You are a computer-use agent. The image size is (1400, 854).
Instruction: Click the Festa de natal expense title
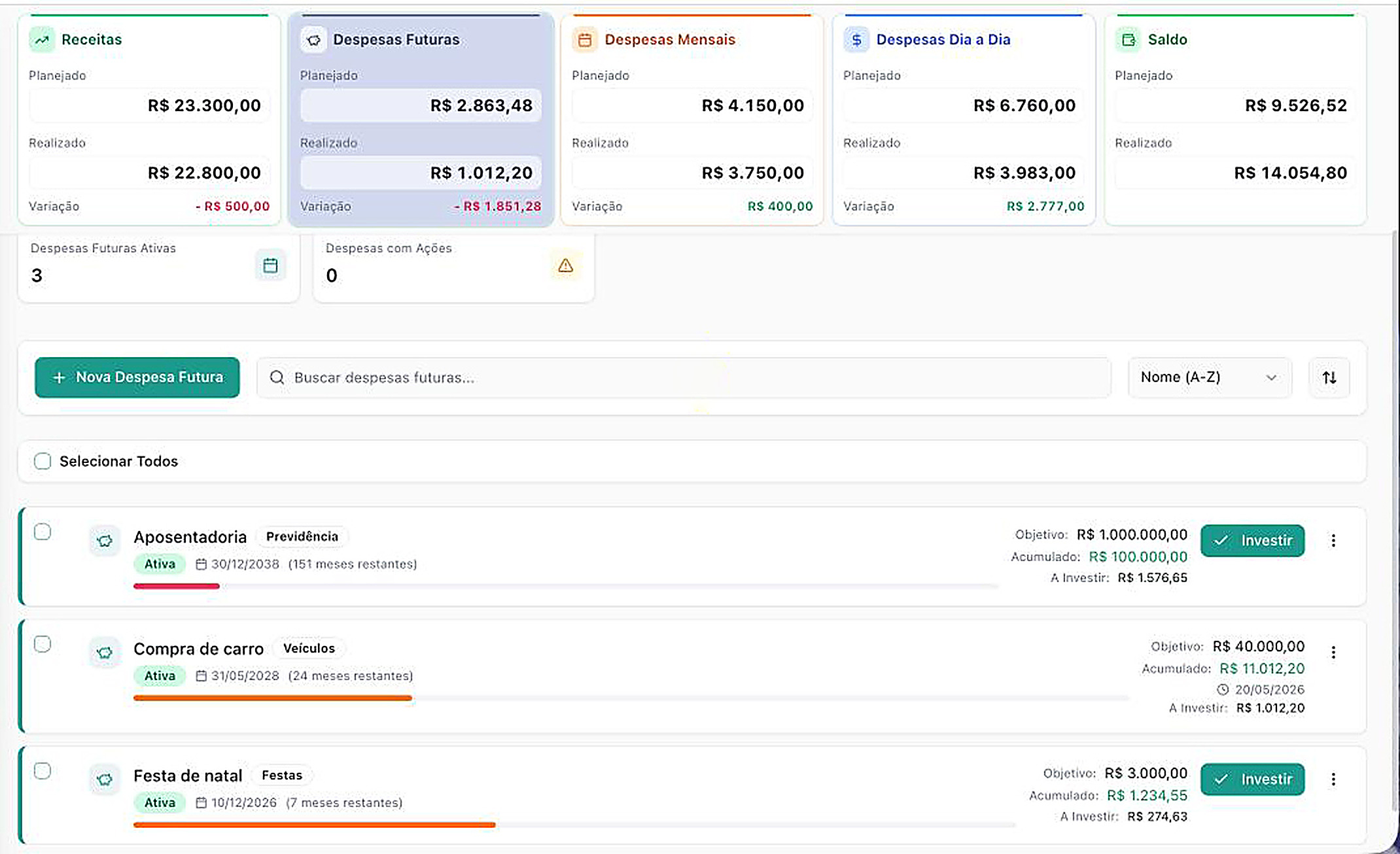tap(188, 776)
